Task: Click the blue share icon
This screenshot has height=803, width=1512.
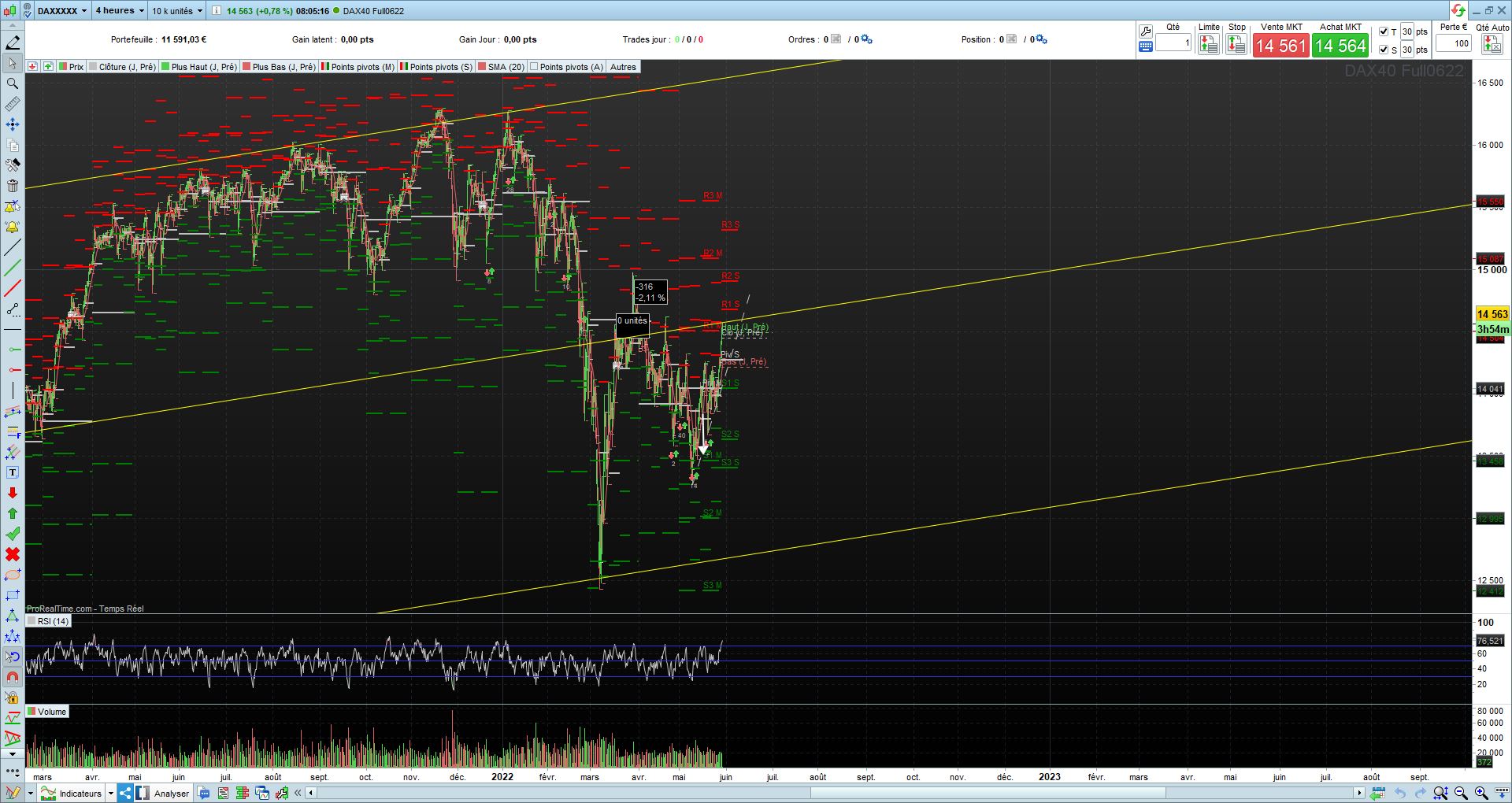Action: 125,793
